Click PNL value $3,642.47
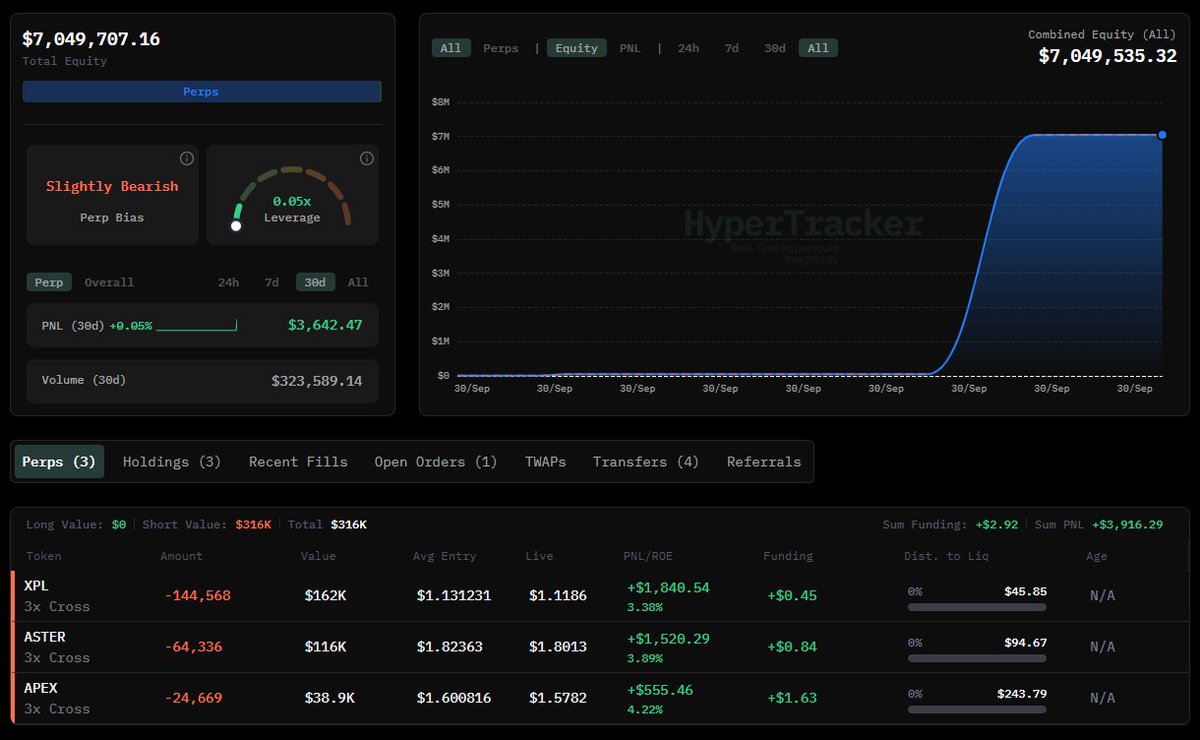 pyautogui.click(x=325, y=325)
